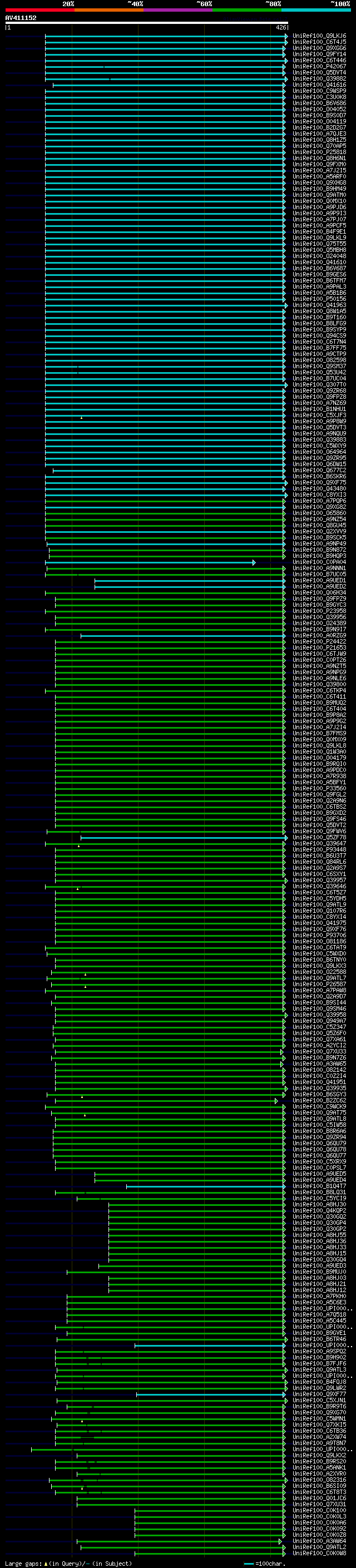Click label UniRef100_O65860
Screen dimensions: 356x1568
[319, 513]
